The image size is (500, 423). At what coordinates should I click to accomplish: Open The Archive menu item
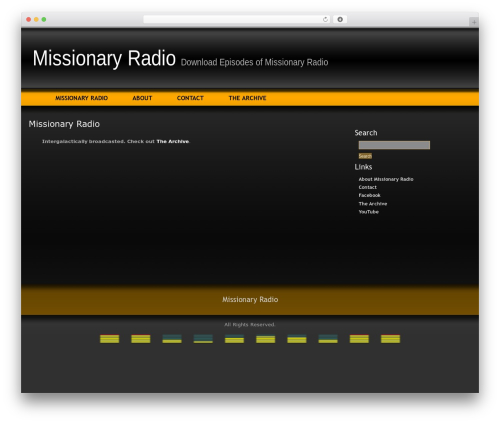pyautogui.click(x=247, y=98)
